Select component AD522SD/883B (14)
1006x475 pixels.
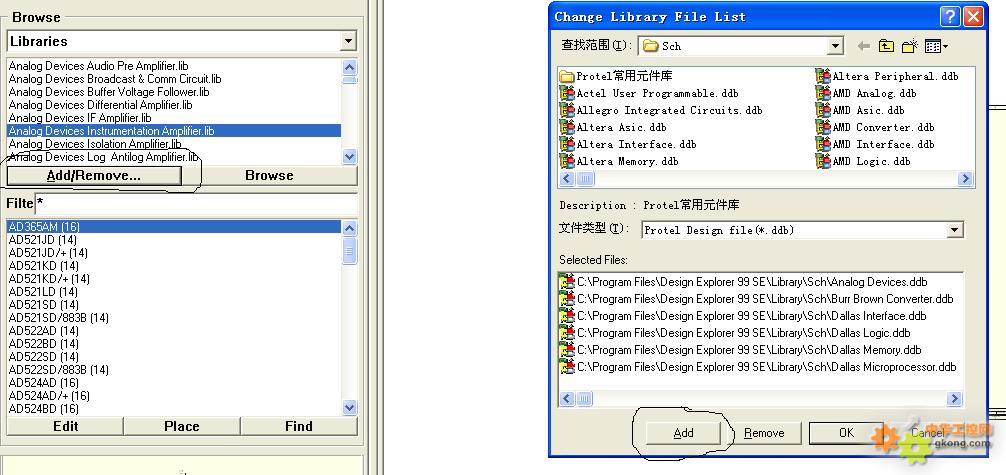tap(58, 370)
